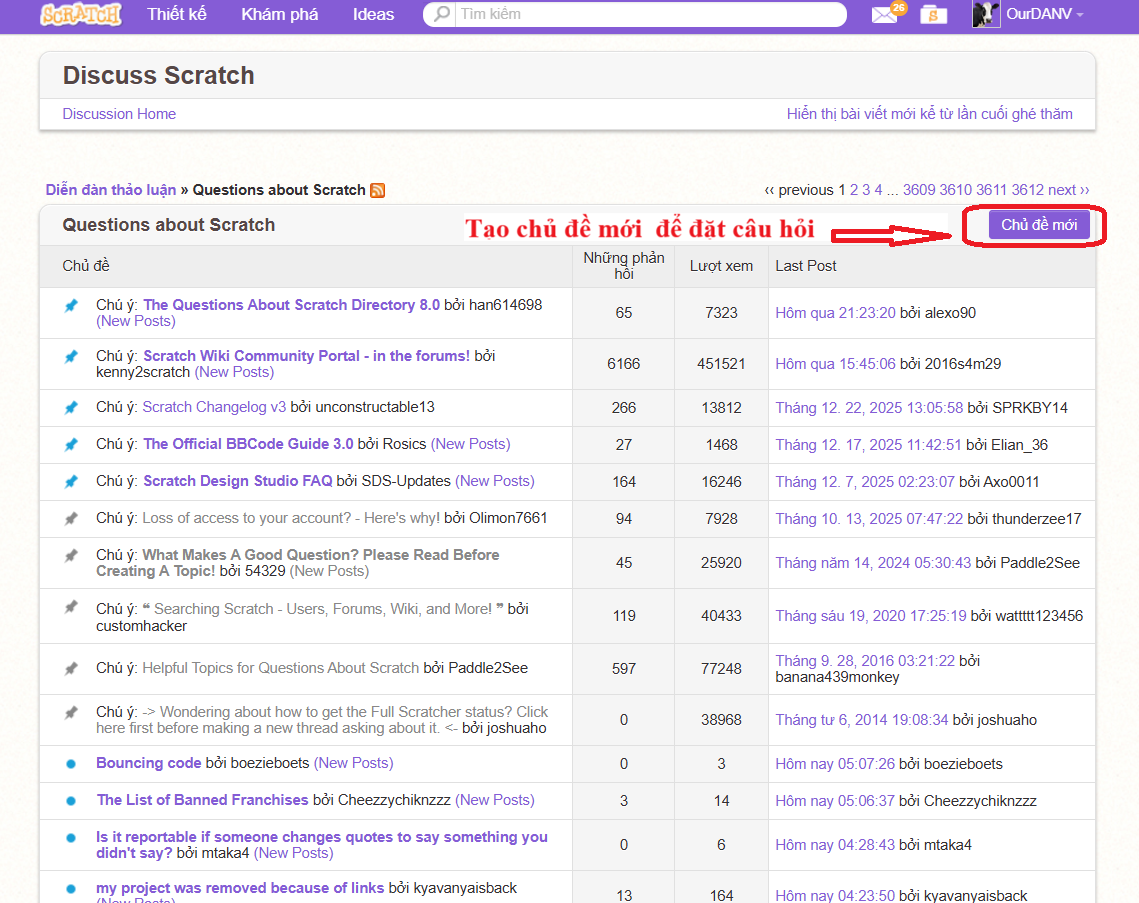
Task: Go to next page of topics
Action: tap(1068, 190)
